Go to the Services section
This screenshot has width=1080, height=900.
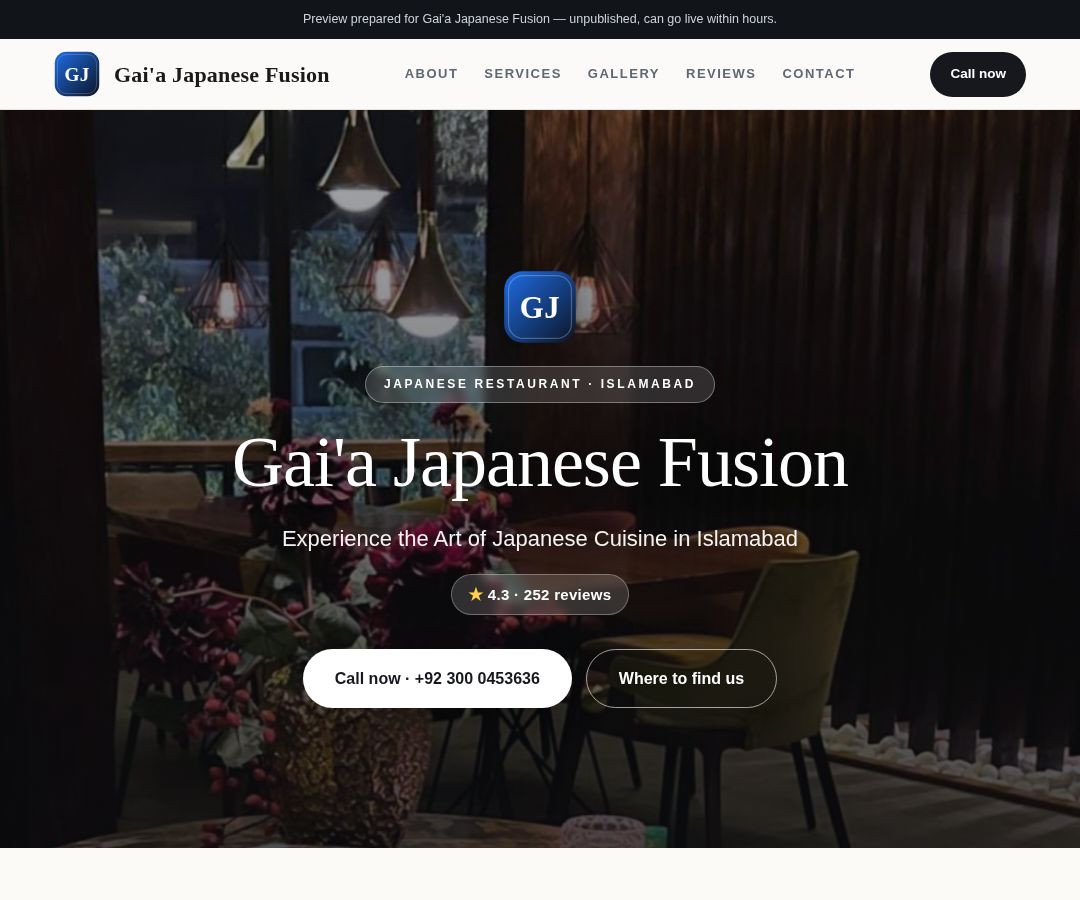tap(523, 74)
